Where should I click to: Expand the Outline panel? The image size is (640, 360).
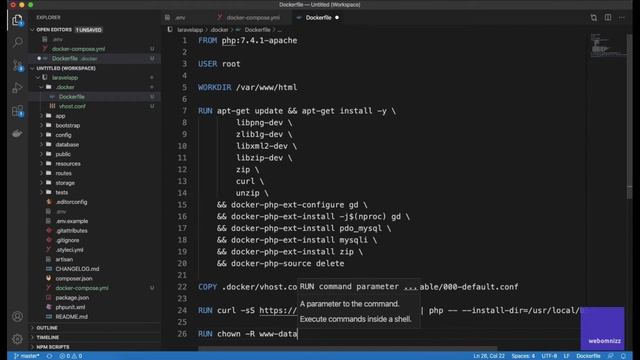[47, 328]
